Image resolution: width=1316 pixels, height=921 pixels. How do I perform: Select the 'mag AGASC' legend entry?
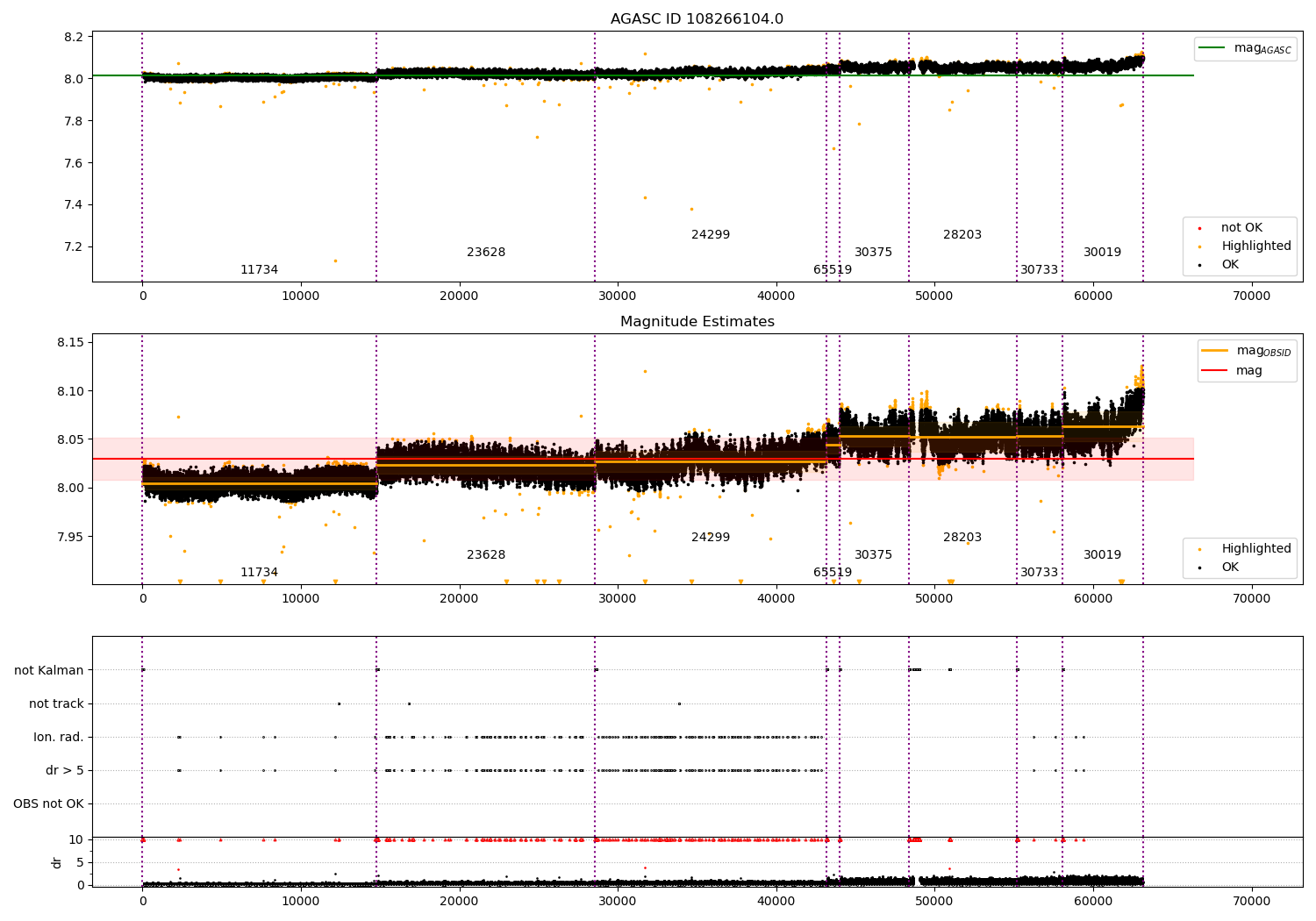tap(1245, 48)
